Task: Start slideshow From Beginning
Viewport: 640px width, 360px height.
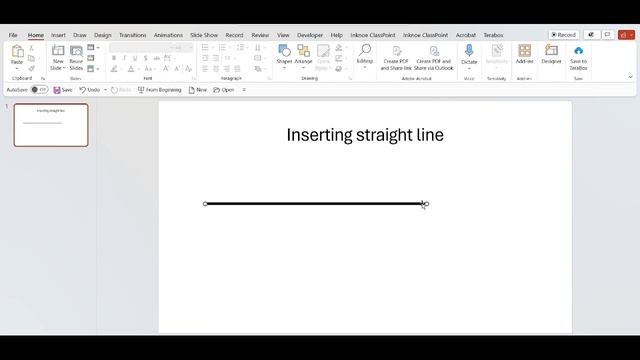Action: coord(160,90)
